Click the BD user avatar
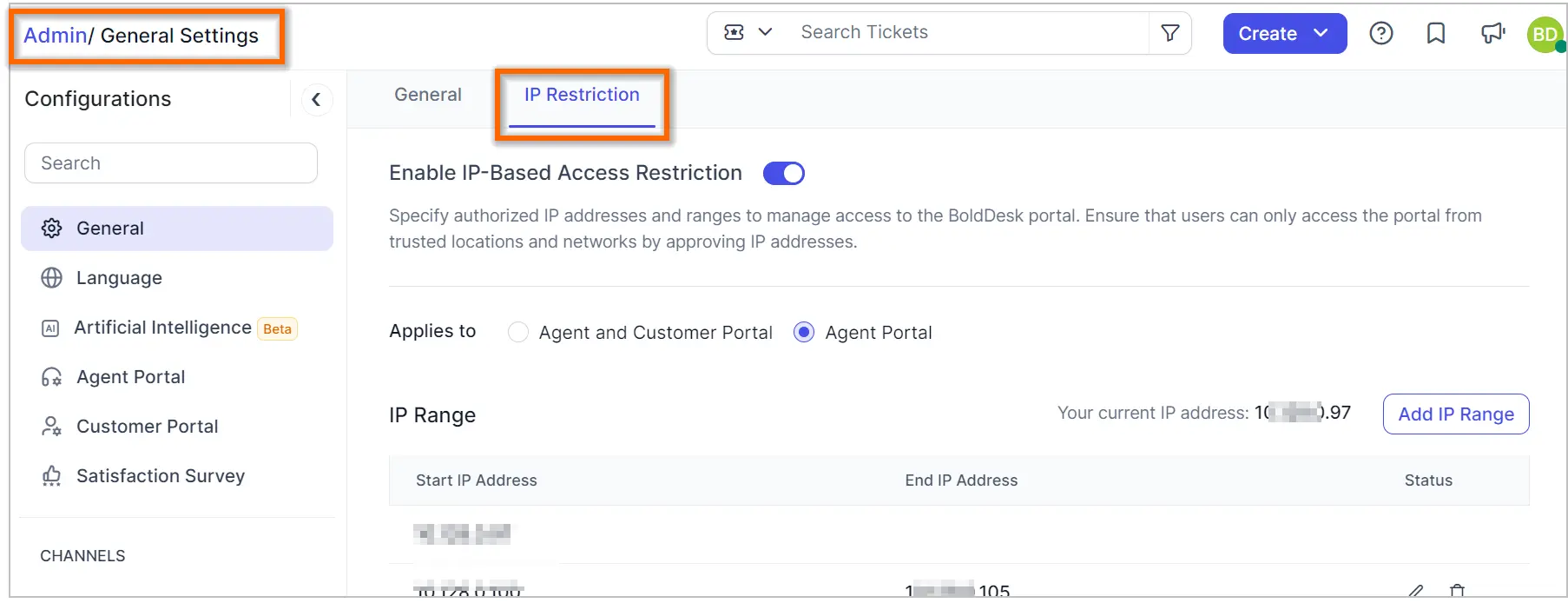The image size is (1568, 603). [x=1545, y=35]
